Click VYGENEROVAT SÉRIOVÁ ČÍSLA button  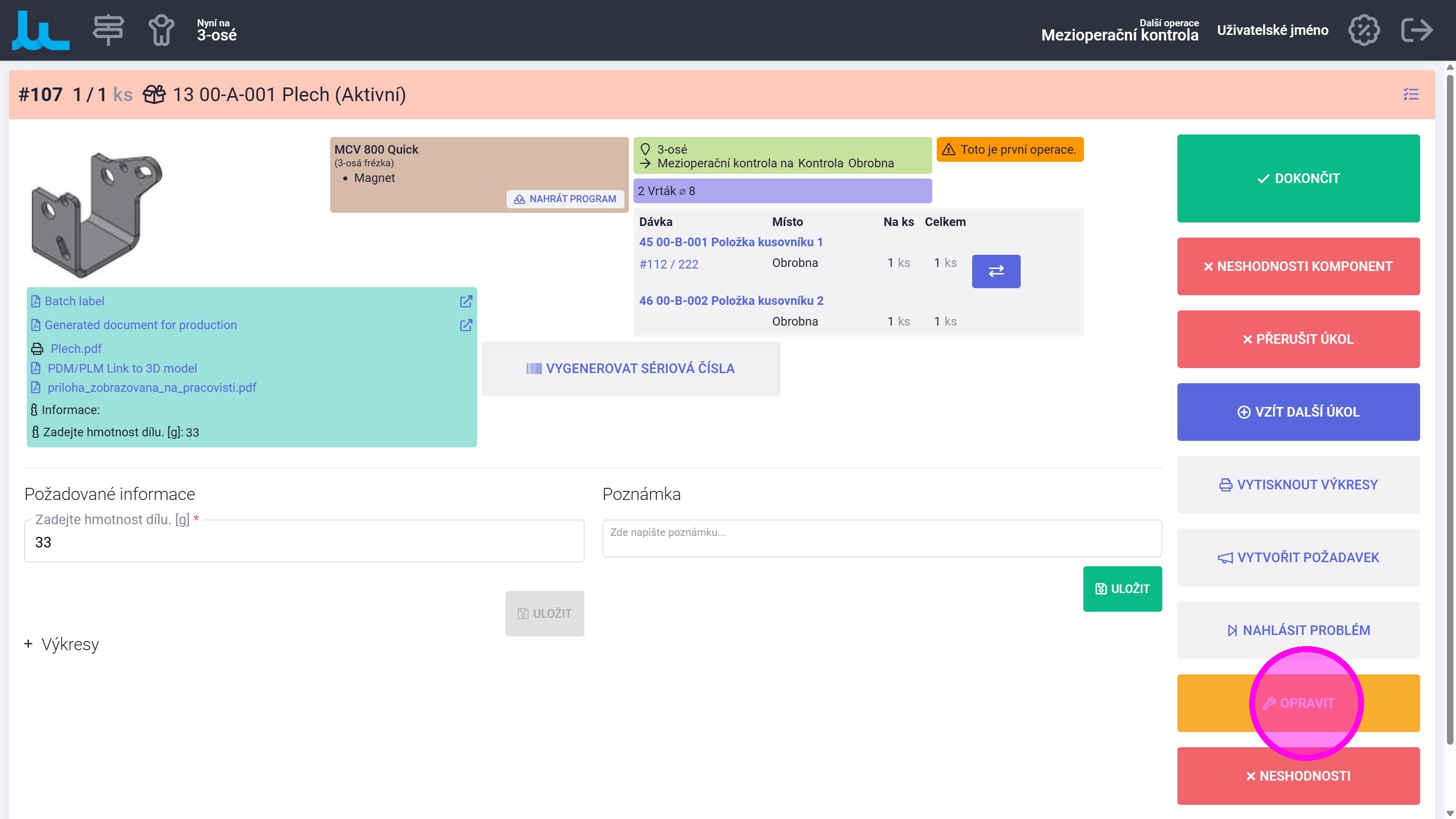pos(631,369)
